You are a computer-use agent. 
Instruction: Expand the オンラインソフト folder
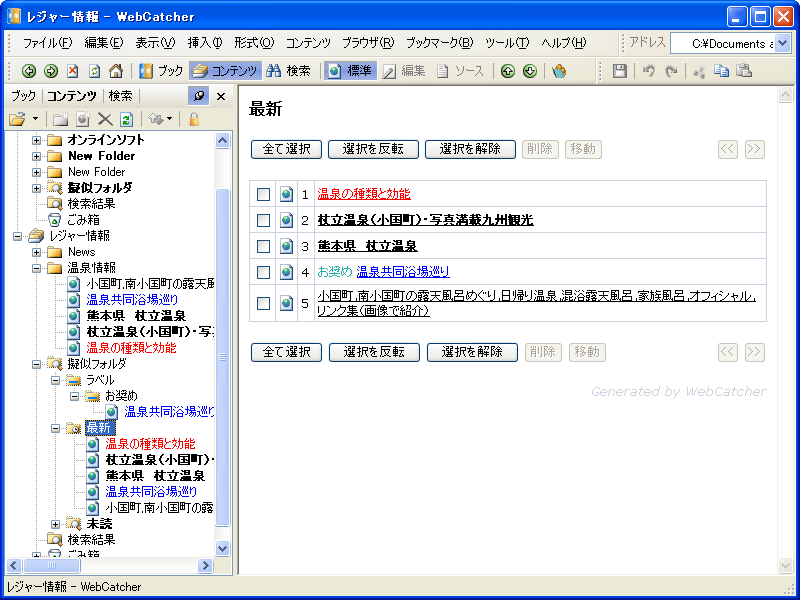click(36, 140)
